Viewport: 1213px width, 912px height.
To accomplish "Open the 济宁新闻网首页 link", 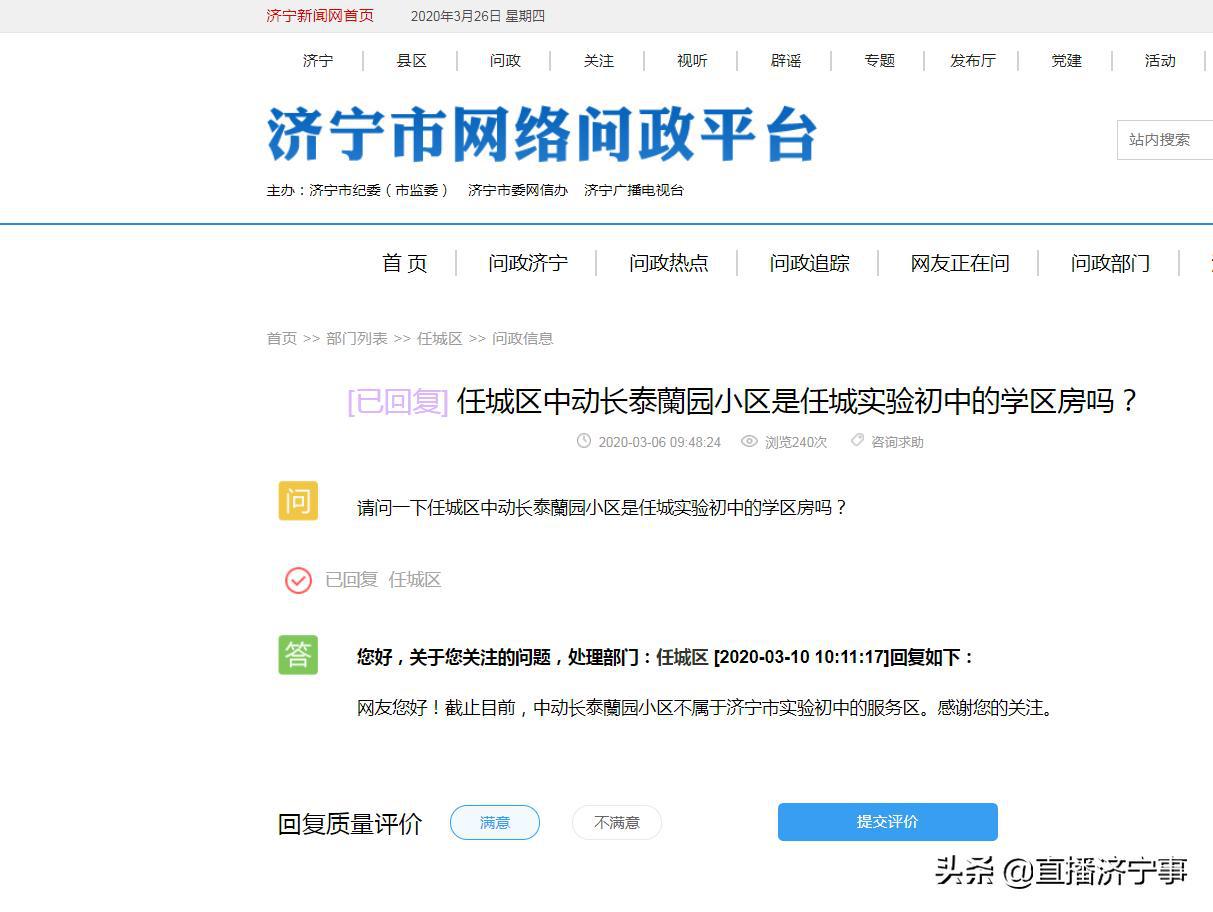I will tap(318, 16).
